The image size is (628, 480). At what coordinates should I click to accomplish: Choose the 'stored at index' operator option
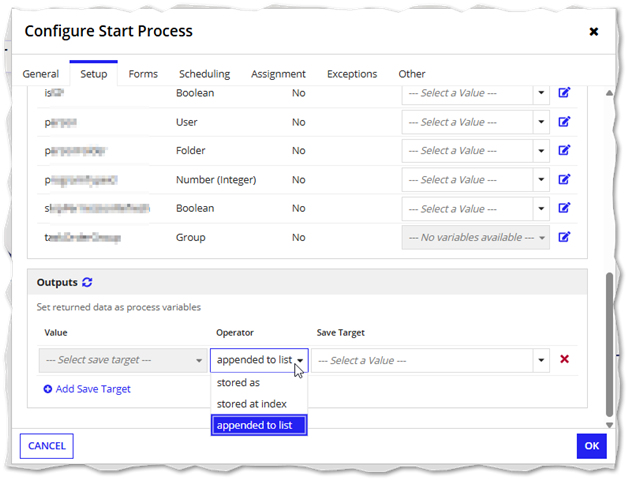click(251, 404)
